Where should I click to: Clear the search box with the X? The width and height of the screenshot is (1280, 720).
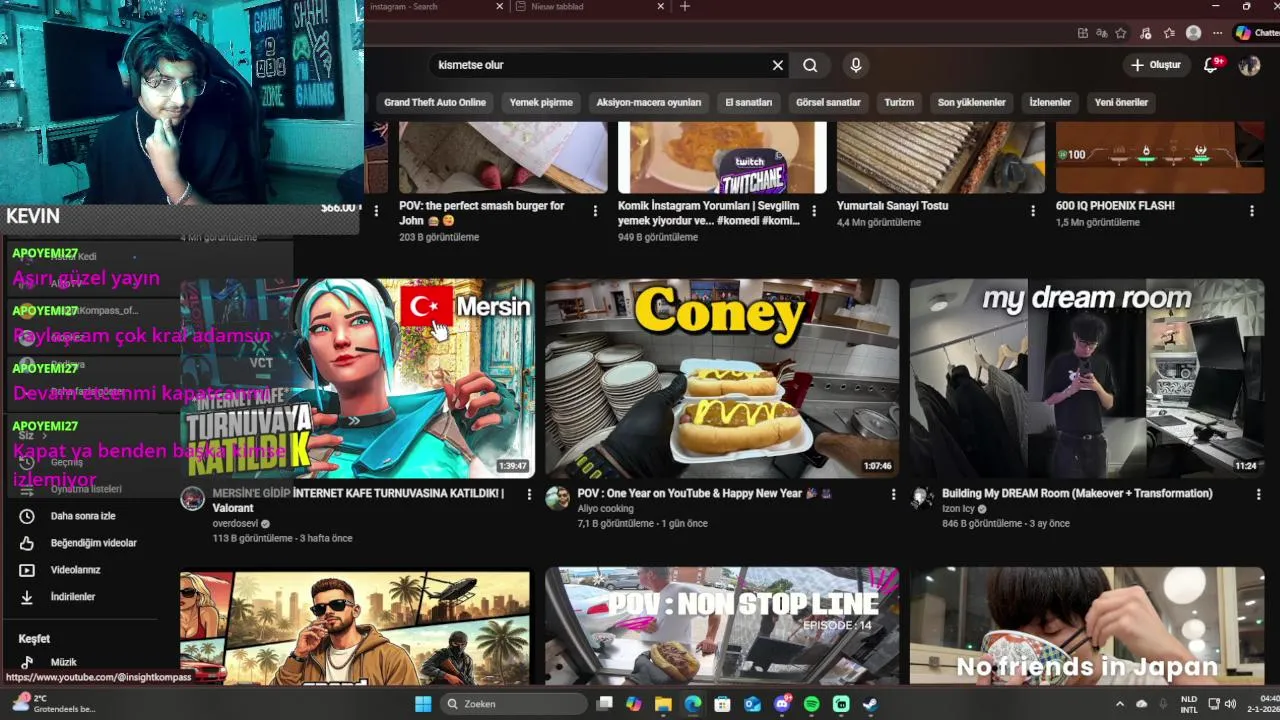778,65
